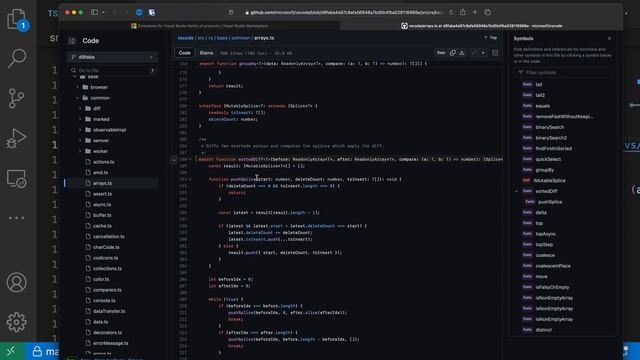Screen dimensions: 640x360
Task: Open buffer.ts in file tree
Action: (x=102, y=215)
